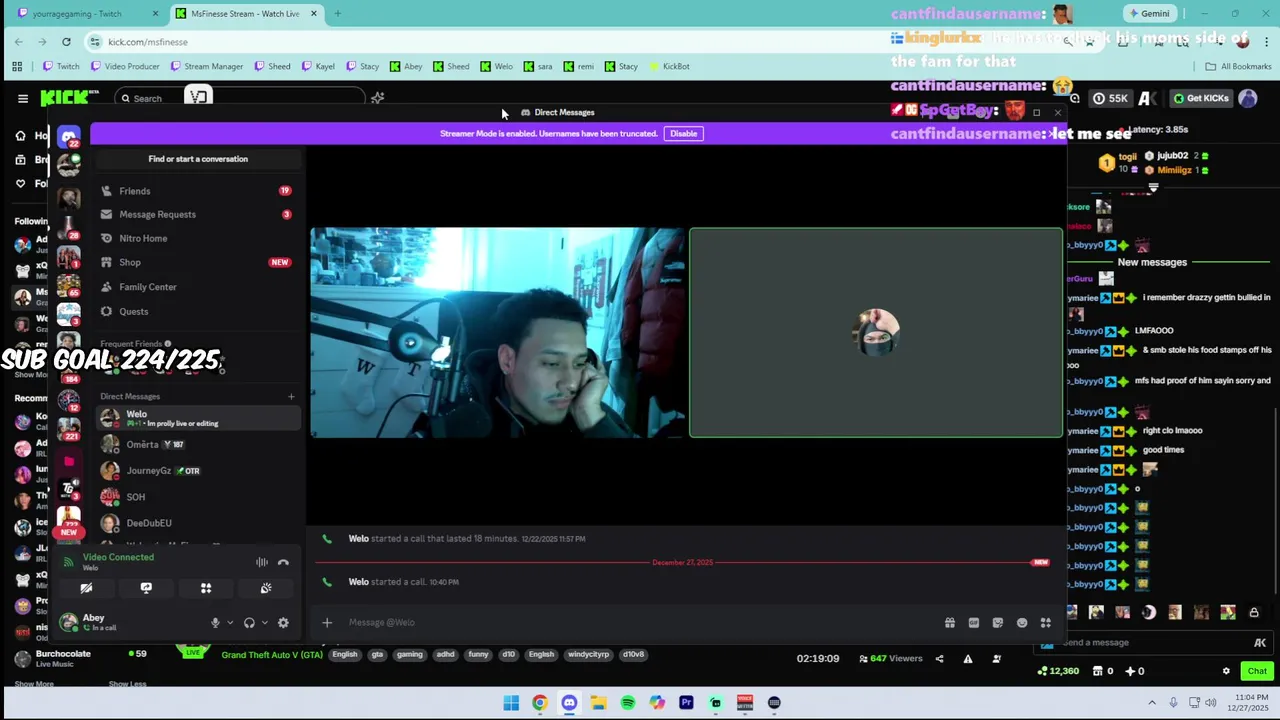
Task: Open the DeeDubEU direct message
Action: [x=197, y=522]
